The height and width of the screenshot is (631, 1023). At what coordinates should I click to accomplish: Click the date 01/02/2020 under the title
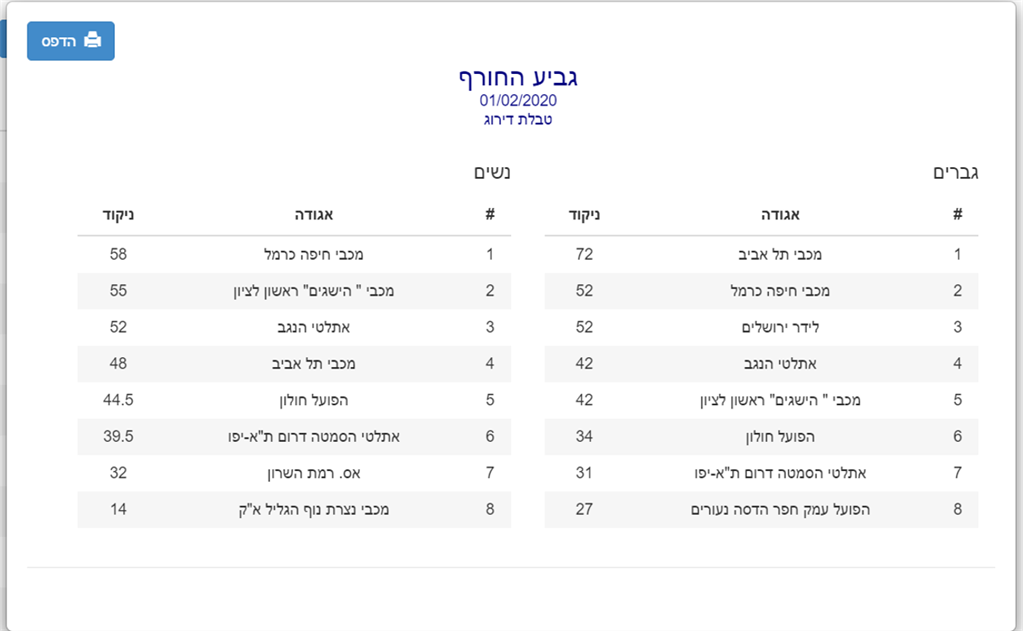pyautogui.click(x=518, y=100)
